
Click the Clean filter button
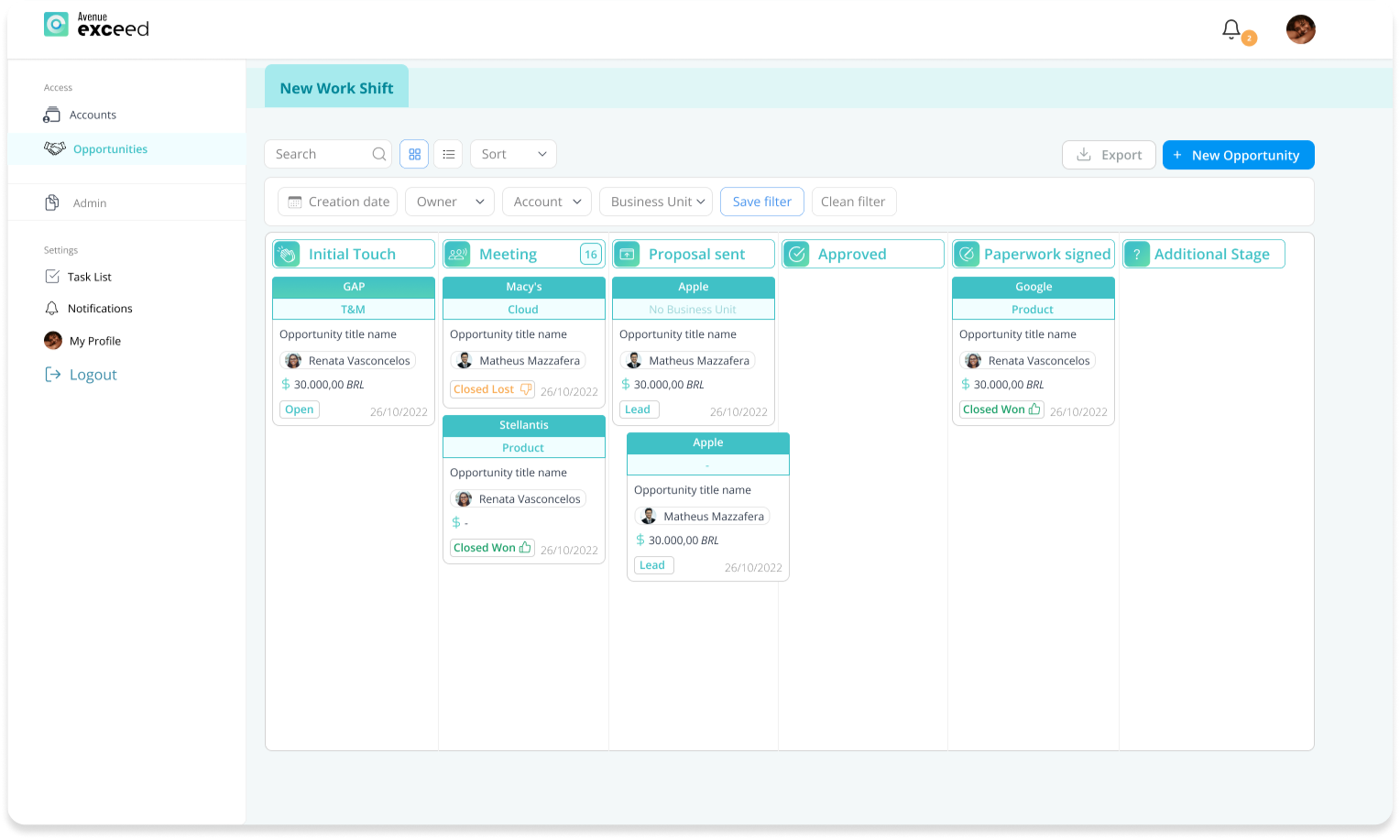[x=854, y=202]
